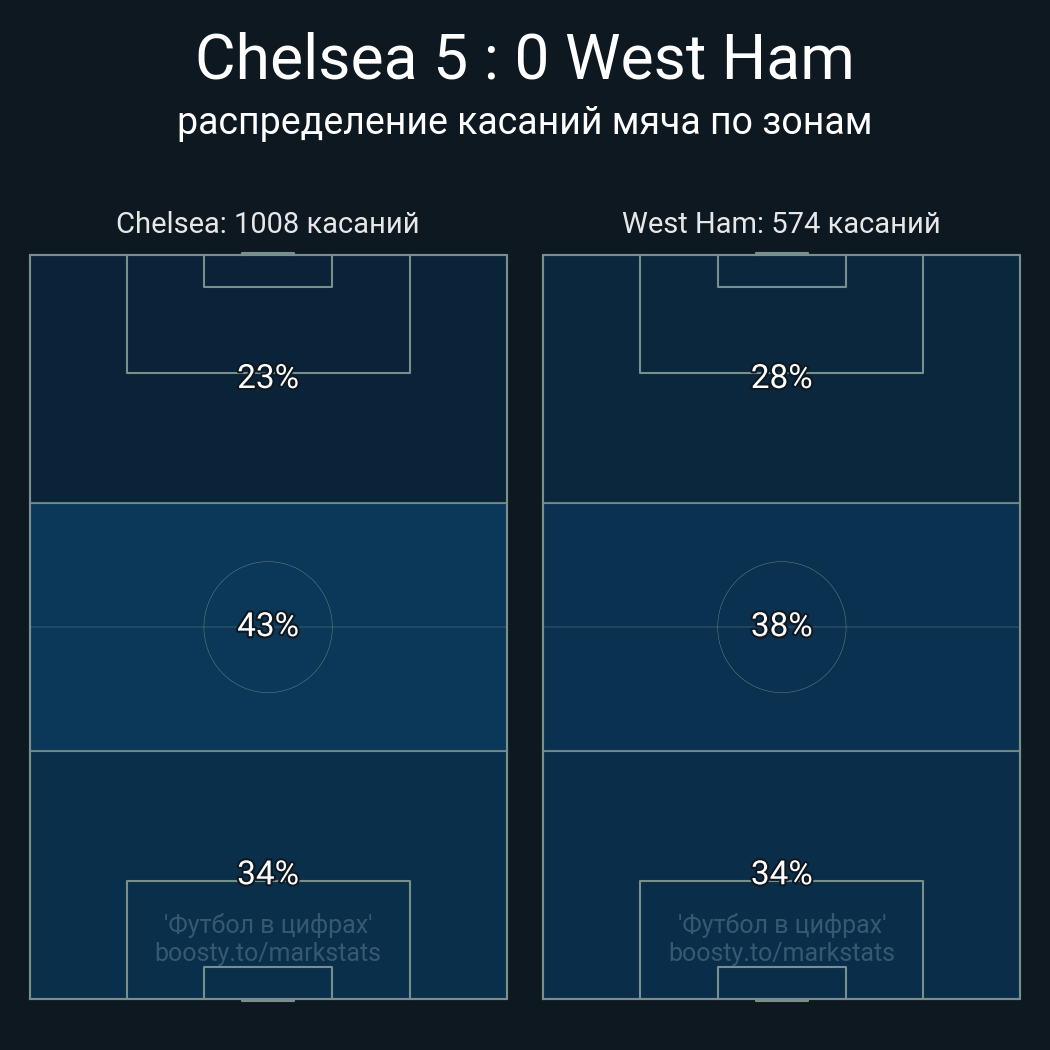Click 'Футбол в цифрах' watermark on Chelsea's pitch
Screen dimensions: 1050x1050
[x=268, y=924]
